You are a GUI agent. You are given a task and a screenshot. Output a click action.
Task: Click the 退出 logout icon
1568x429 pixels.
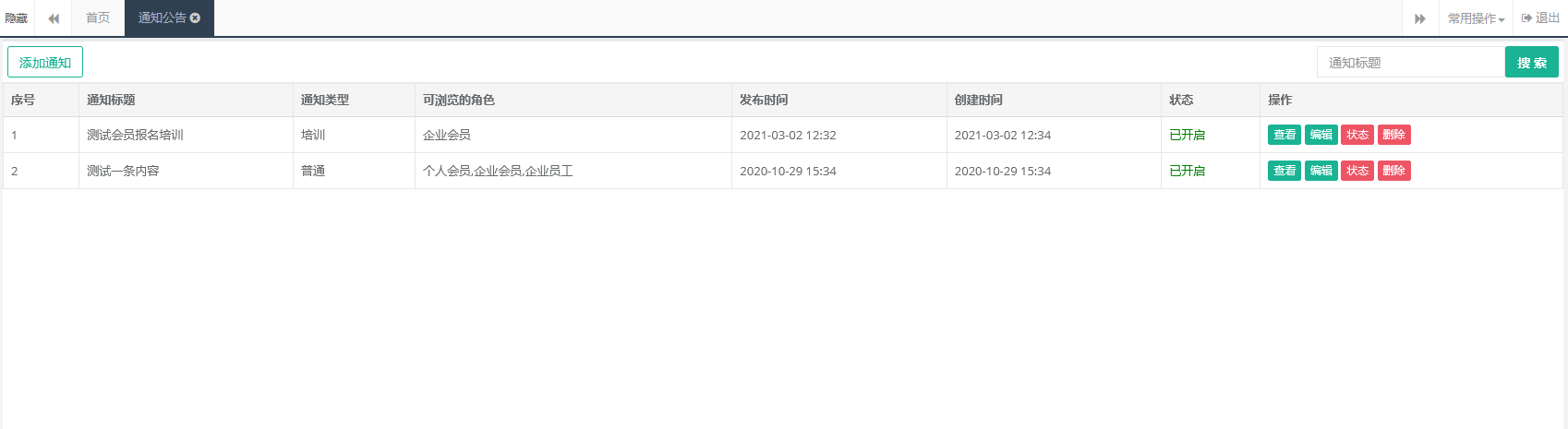pos(1527,18)
